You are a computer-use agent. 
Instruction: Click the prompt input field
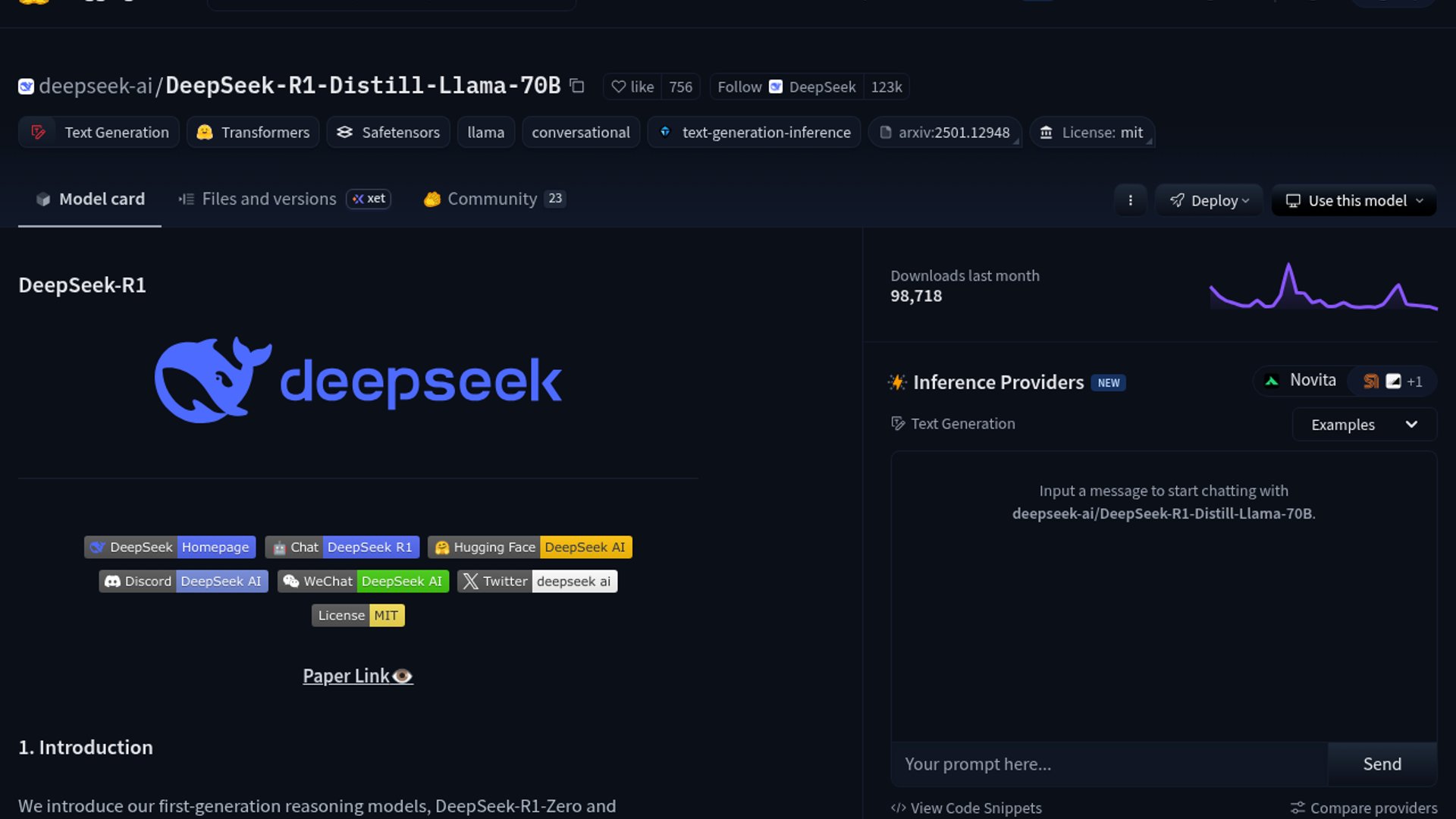click(1109, 764)
